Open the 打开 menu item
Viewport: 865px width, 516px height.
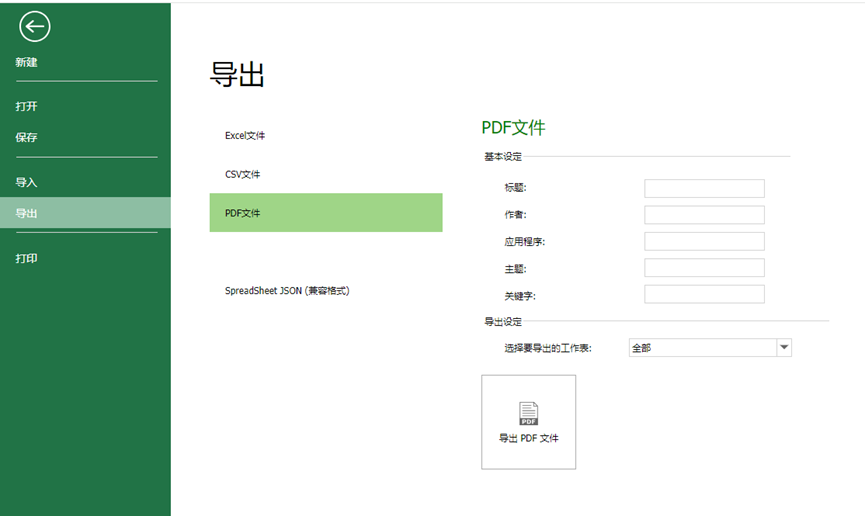click(26, 106)
